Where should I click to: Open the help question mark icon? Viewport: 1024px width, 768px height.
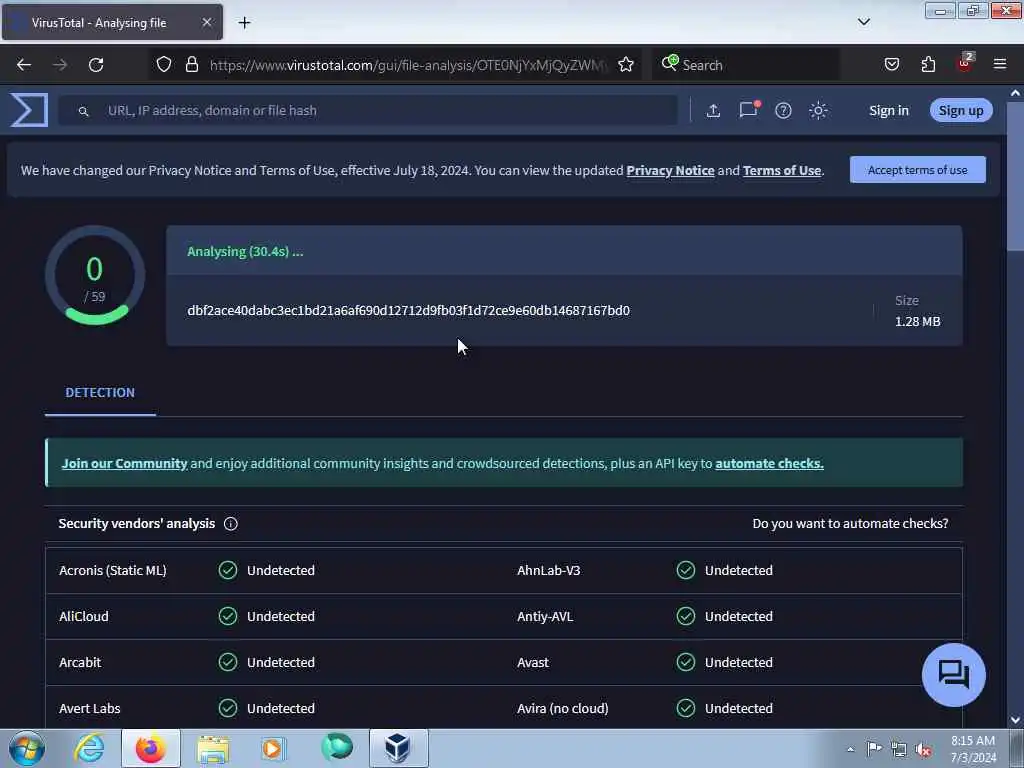click(x=783, y=110)
